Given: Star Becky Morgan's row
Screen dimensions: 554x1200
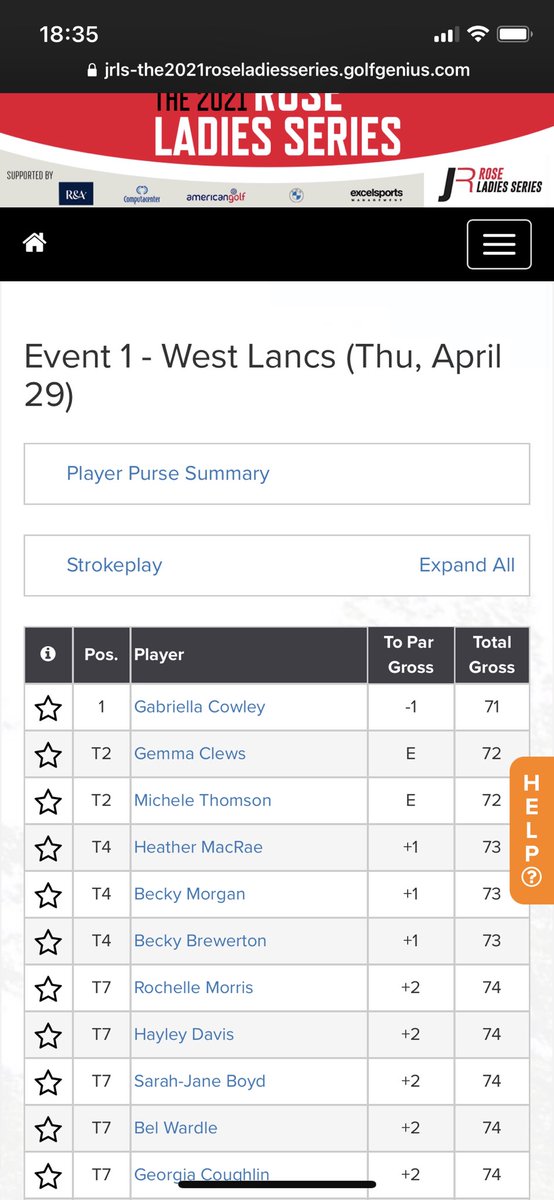Looking at the screenshot, I should point(48,895).
